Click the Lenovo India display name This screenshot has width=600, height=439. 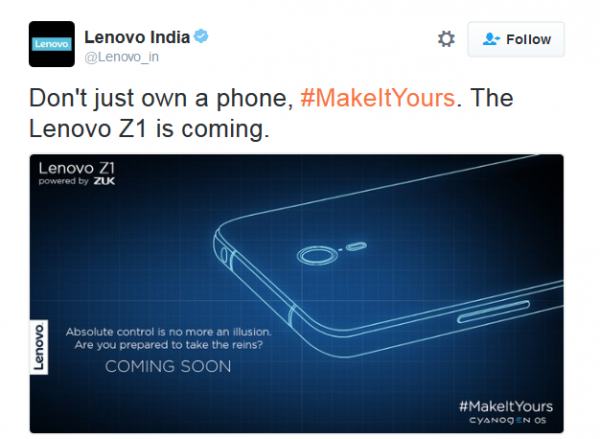point(137,37)
